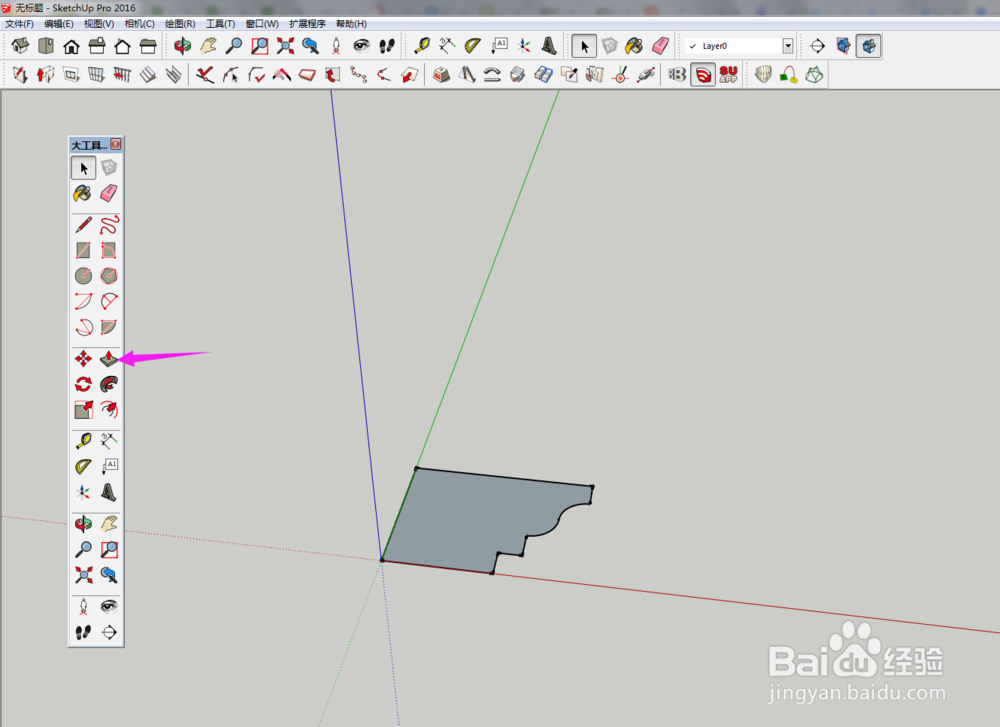Open the 扩展程序 menu
The width and height of the screenshot is (1000, 727).
(307, 24)
